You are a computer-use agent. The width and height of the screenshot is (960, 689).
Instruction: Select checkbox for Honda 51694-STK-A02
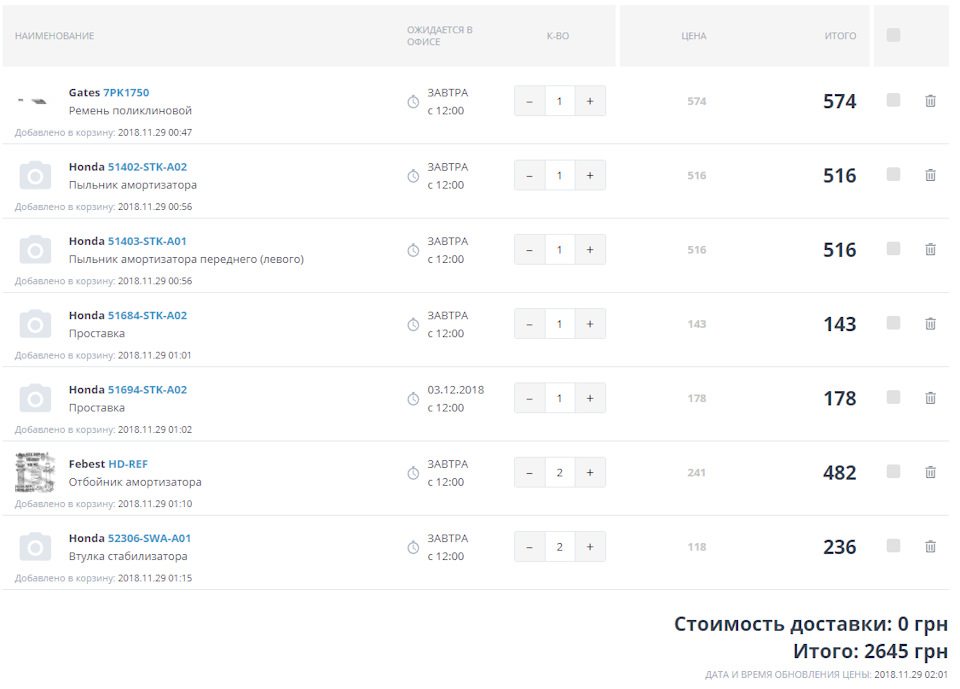coord(893,397)
